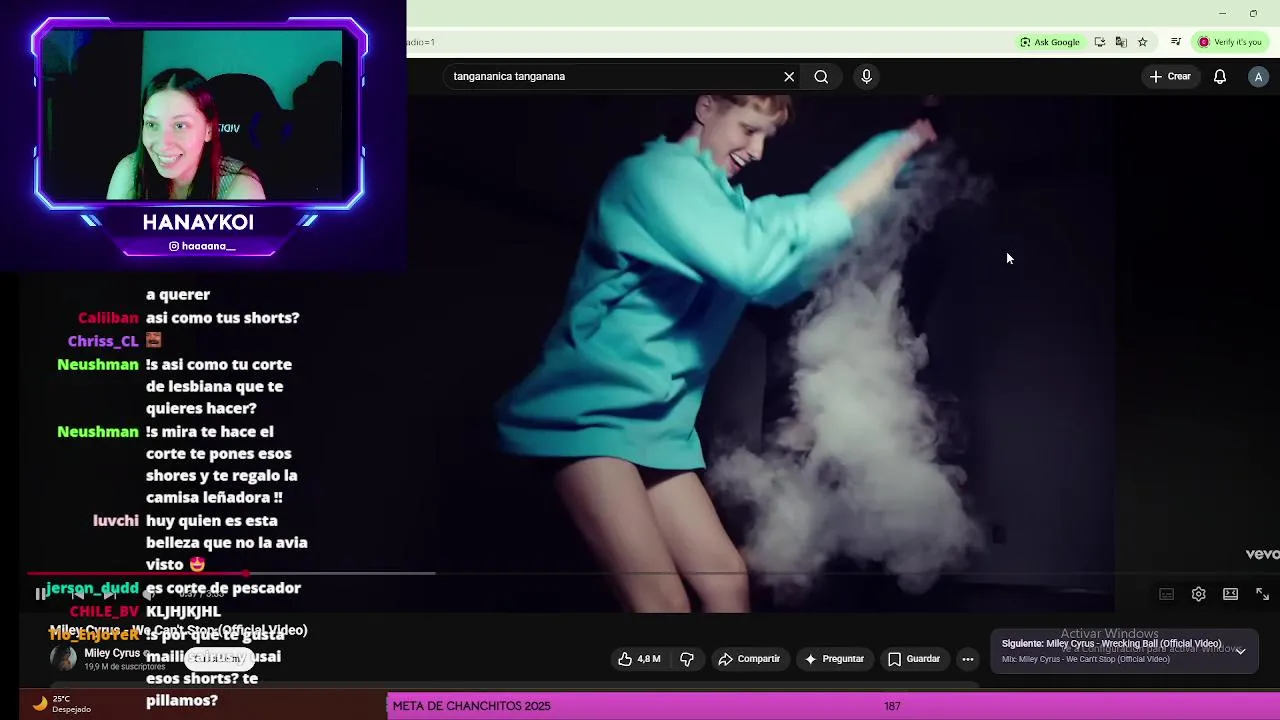
Task: Click the 'Verify it's you' profile chip
Action: point(1229,42)
